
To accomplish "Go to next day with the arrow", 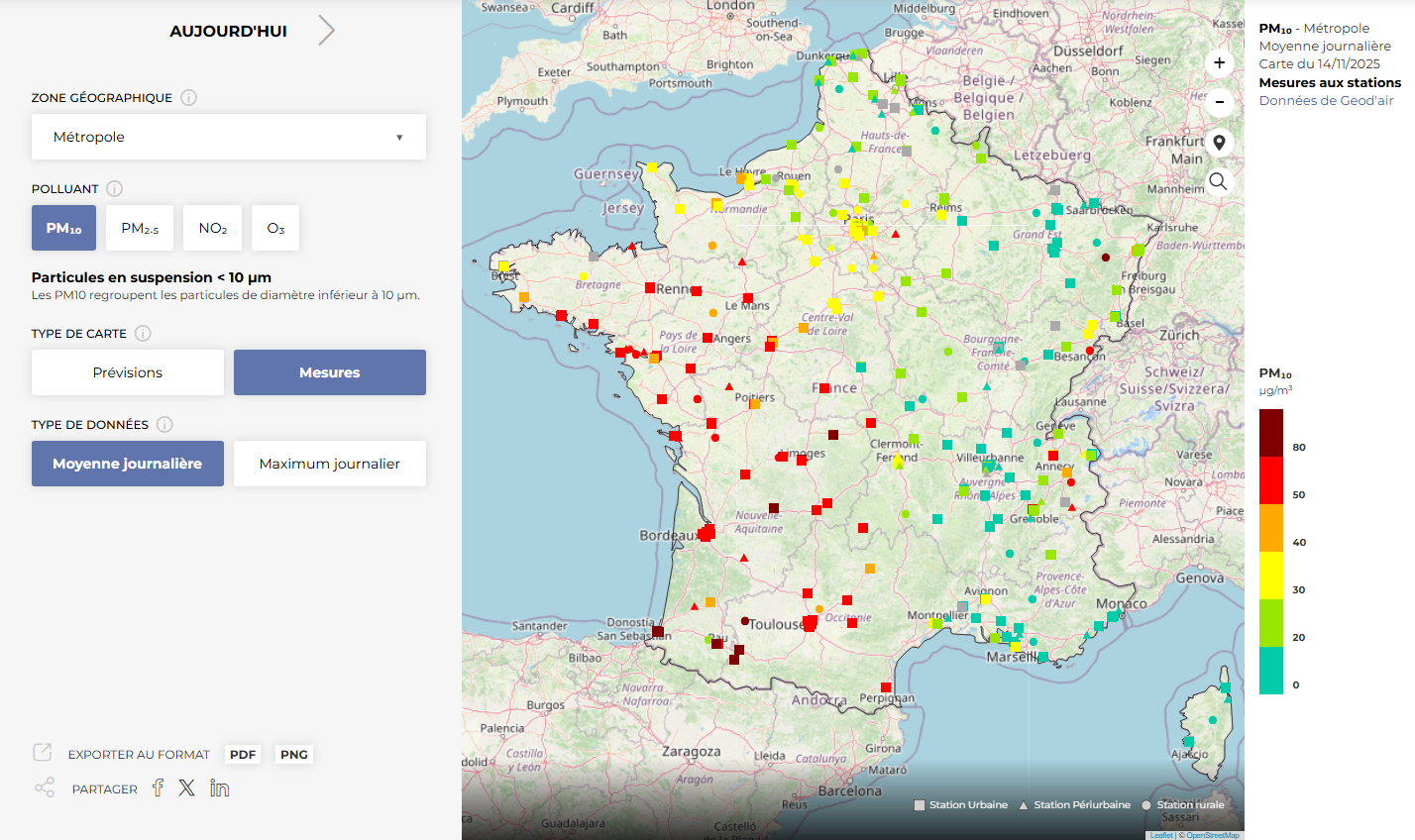I will (327, 31).
